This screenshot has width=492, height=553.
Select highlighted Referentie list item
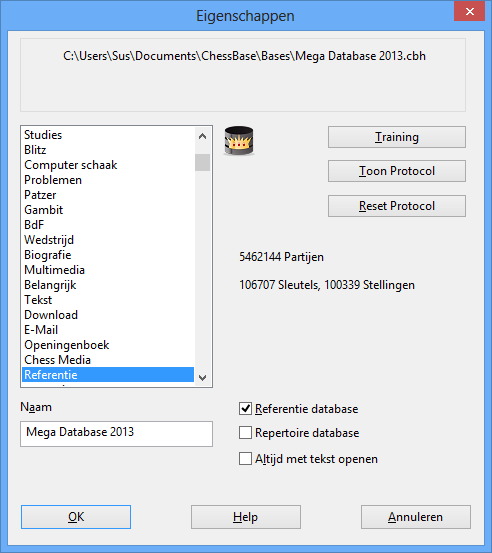108,375
